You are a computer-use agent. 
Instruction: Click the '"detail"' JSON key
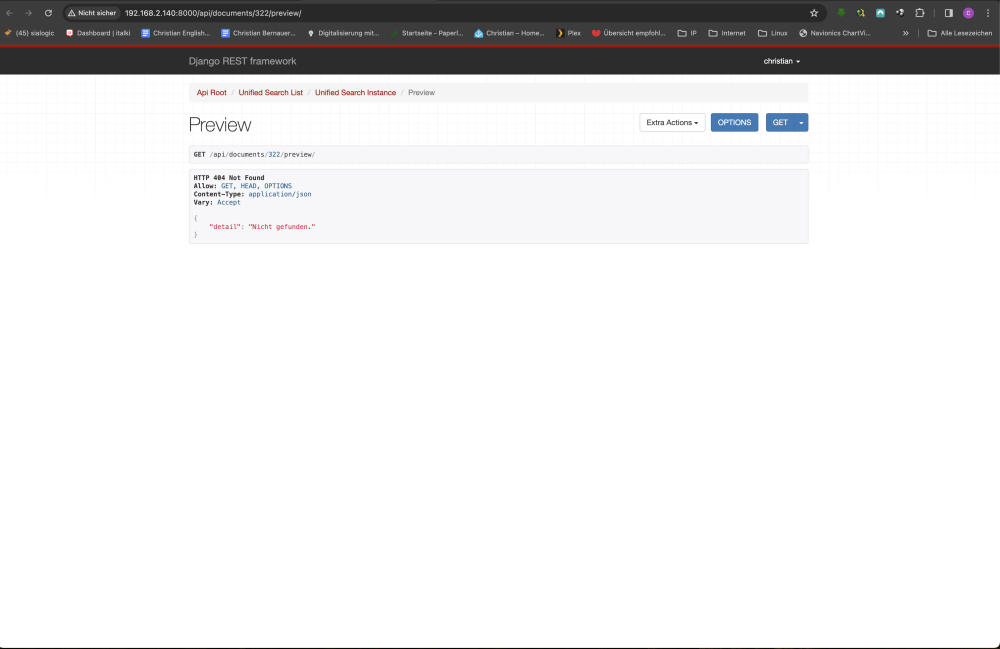224,227
